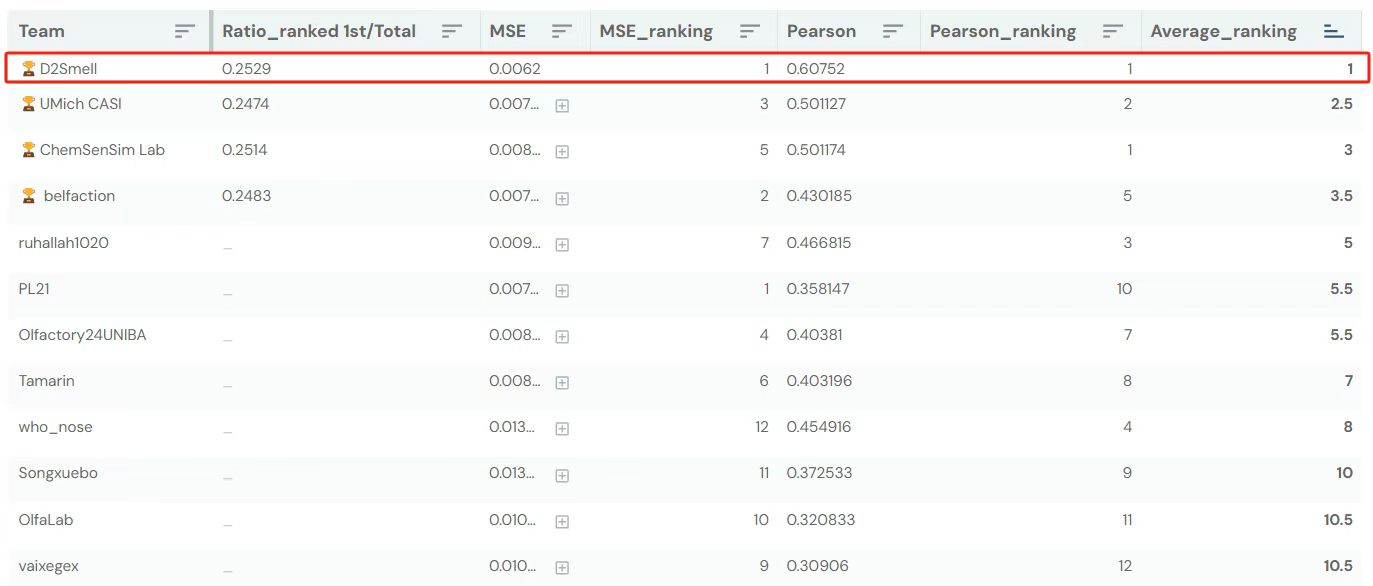The height and width of the screenshot is (586, 1373).
Task: Click the trophy icon beside D2Smell
Action: pyautogui.click(x=28, y=69)
